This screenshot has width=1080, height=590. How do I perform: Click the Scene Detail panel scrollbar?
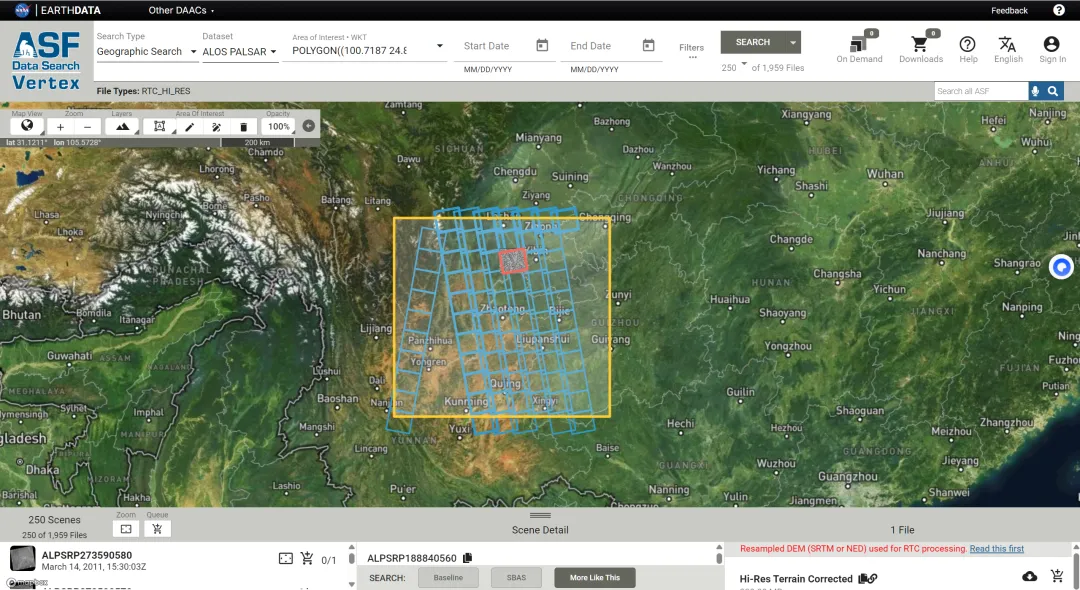(718, 559)
